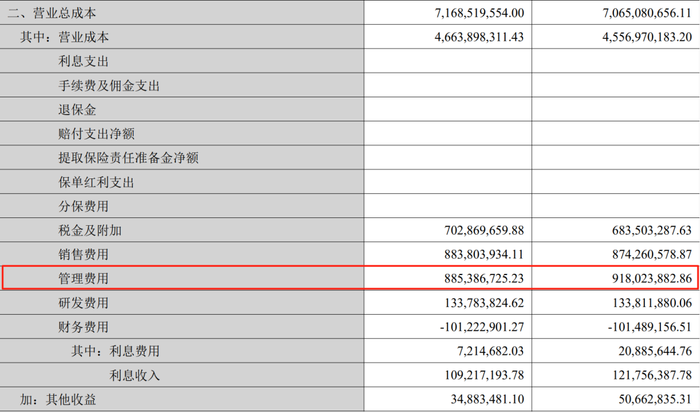Select the 利息支出 row label
700x412 pixels.
tap(83, 61)
